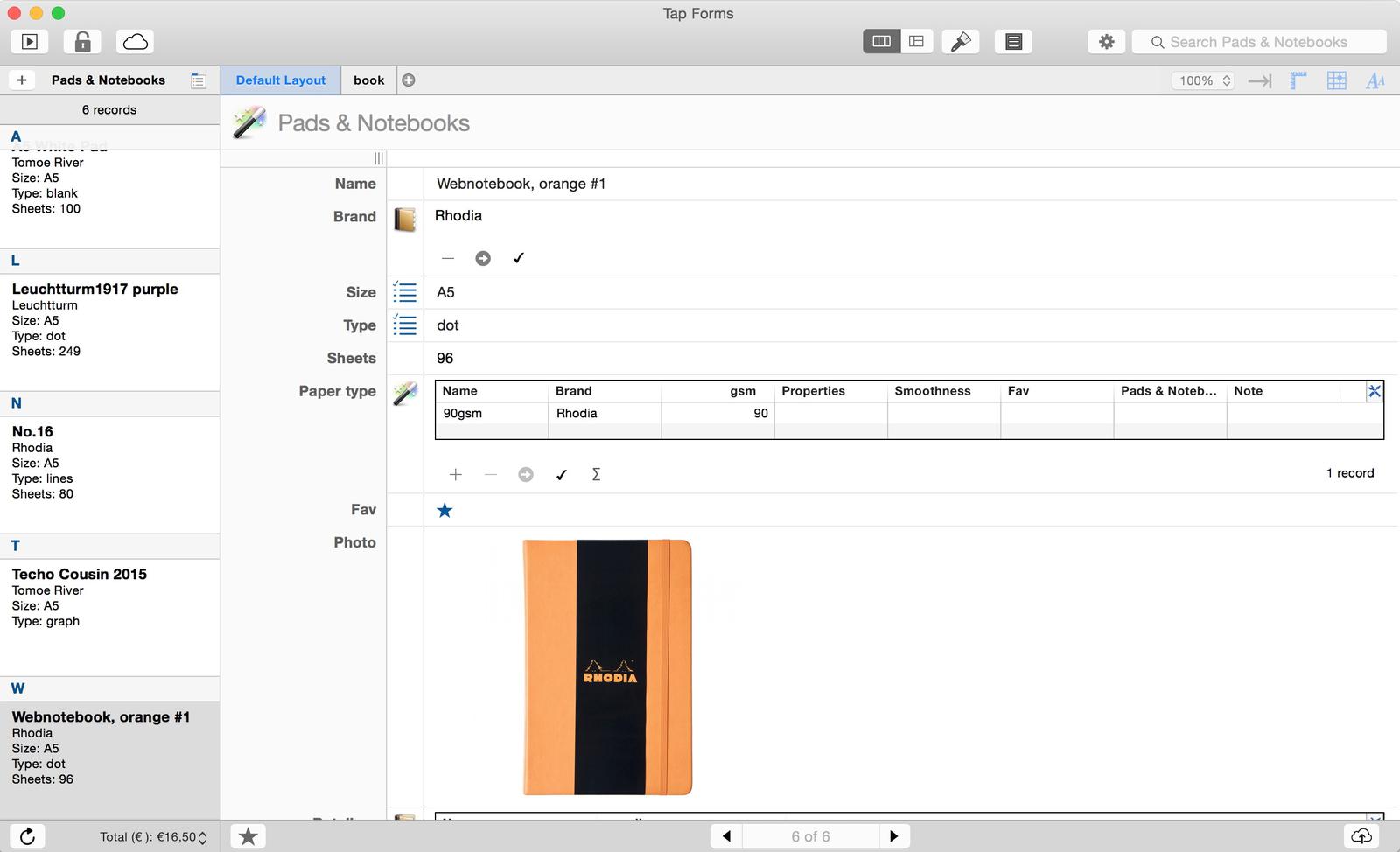Click the Note column header
The width and height of the screenshot is (1400, 852).
(x=1283, y=391)
